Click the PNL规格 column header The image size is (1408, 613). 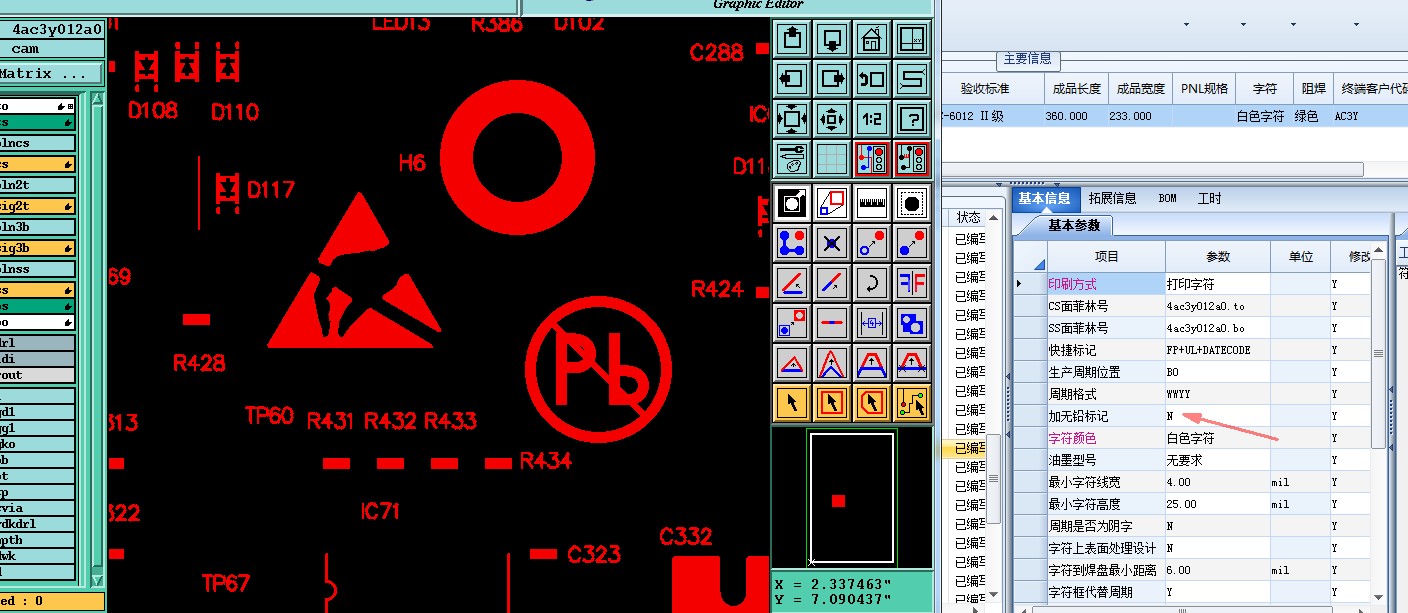[x=1204, y=88]
